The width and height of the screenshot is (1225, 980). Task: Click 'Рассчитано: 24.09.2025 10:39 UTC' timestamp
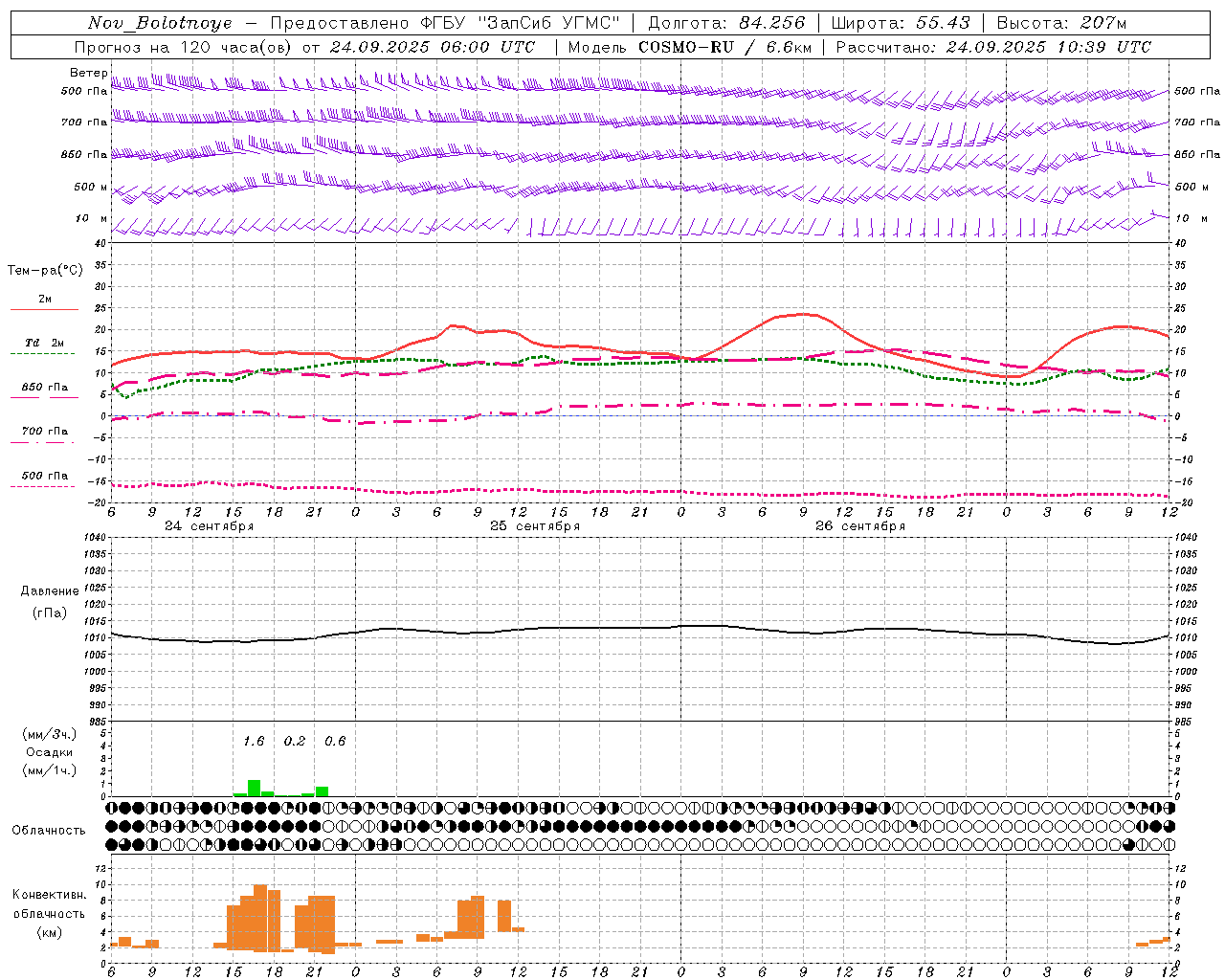(993, 47)
